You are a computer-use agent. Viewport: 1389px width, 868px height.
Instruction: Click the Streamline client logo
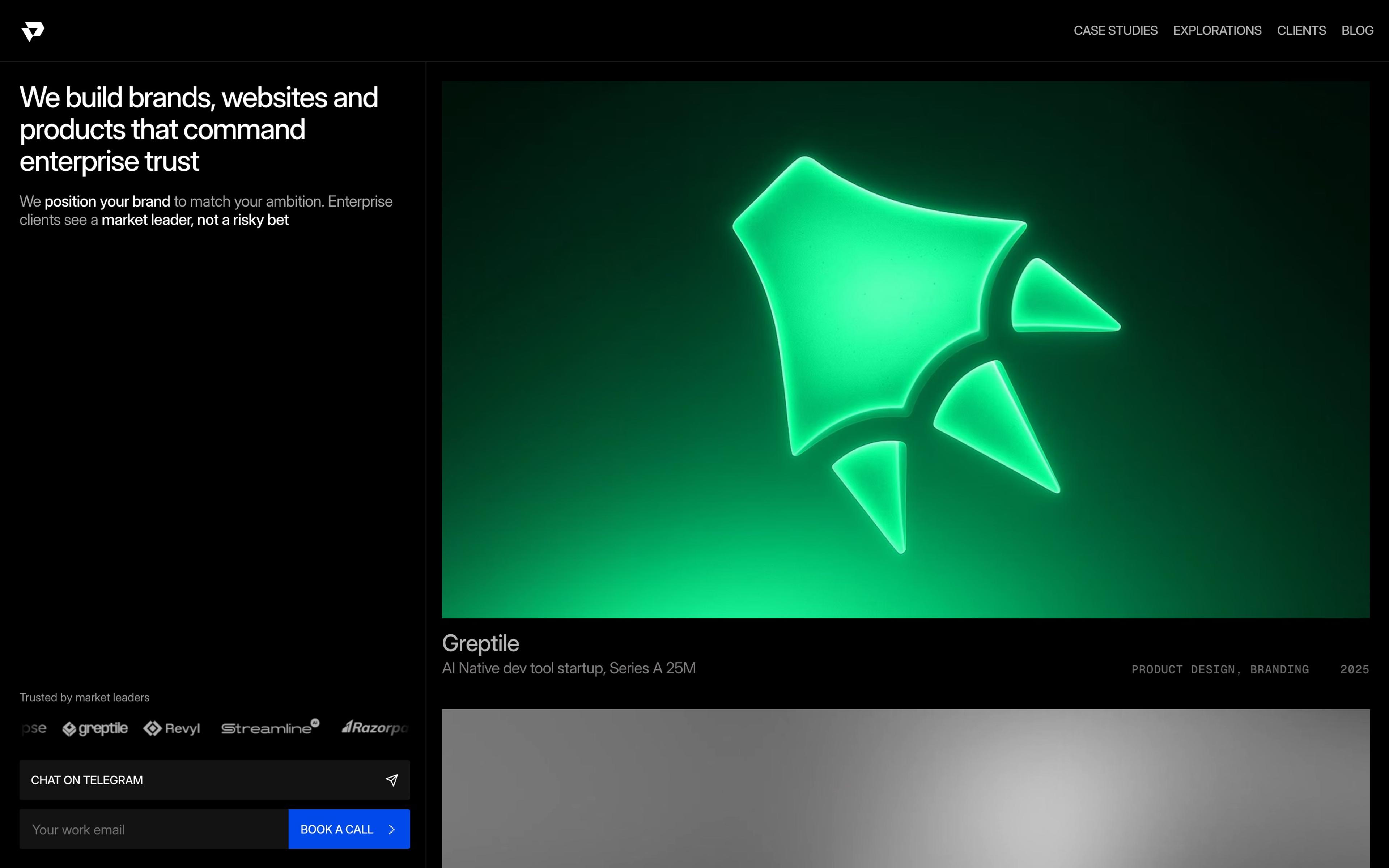(270, 727)
